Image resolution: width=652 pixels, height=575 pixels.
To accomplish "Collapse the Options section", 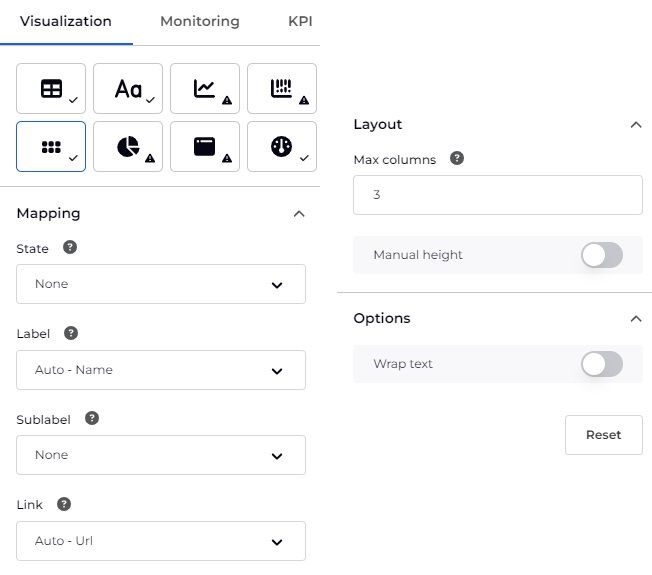I will [636, 319].
